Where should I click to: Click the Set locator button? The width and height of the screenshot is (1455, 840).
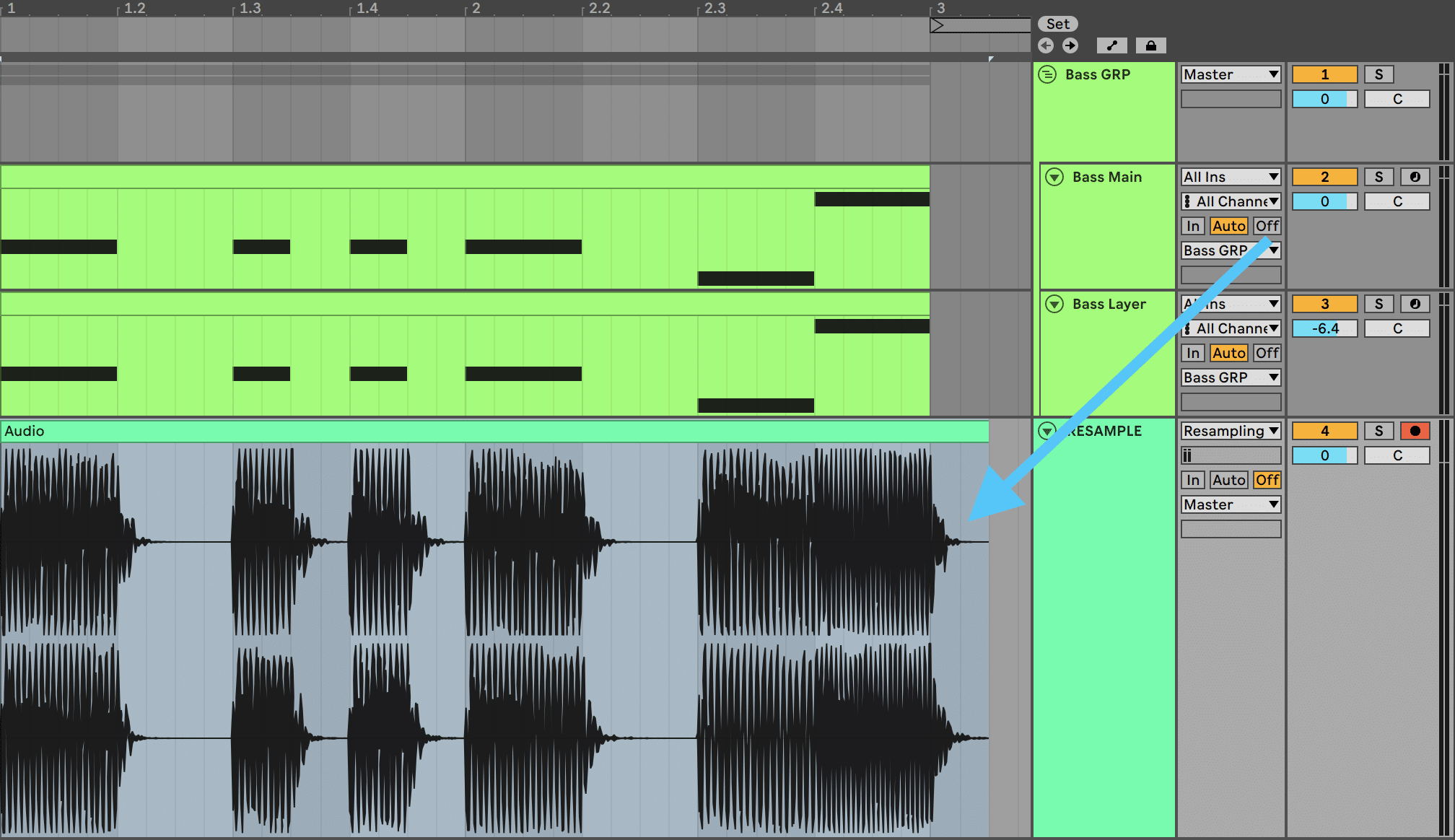pos(1057,24)
